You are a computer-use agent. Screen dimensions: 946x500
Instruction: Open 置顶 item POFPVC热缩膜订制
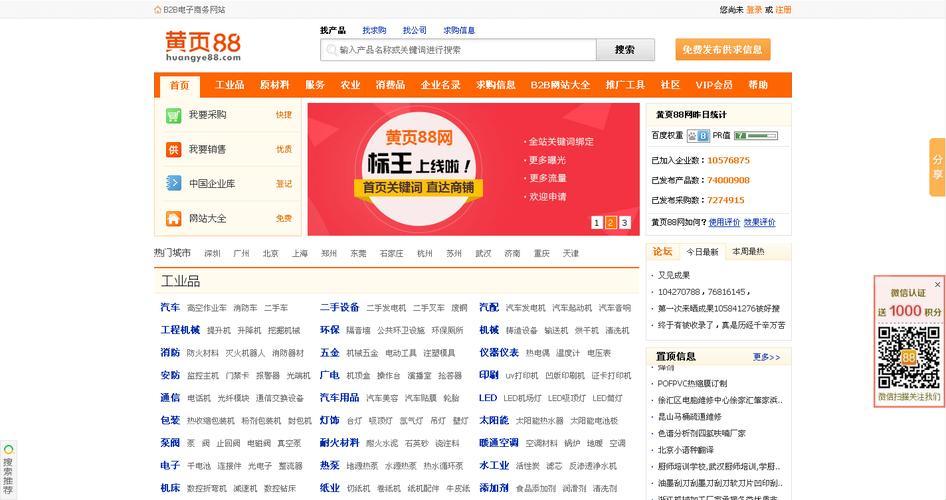692,383
